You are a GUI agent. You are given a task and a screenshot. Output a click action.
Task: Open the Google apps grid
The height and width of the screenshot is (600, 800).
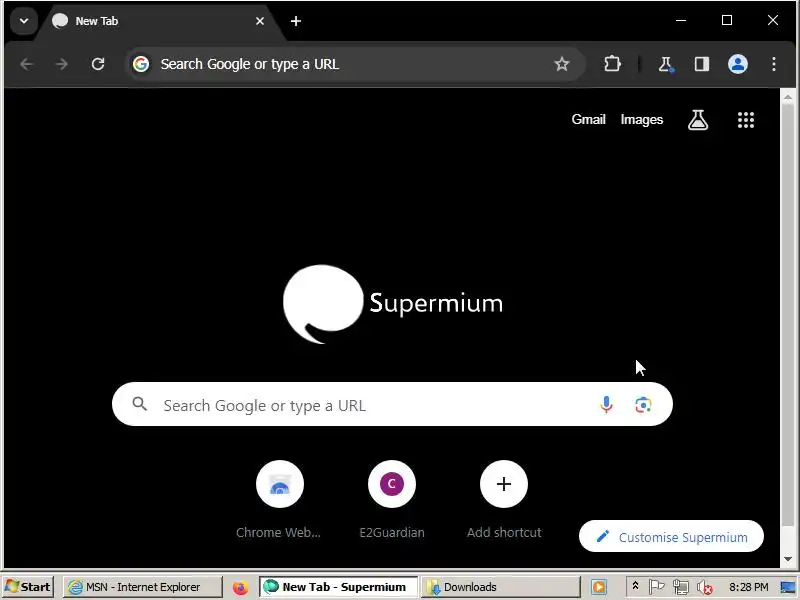746,120
